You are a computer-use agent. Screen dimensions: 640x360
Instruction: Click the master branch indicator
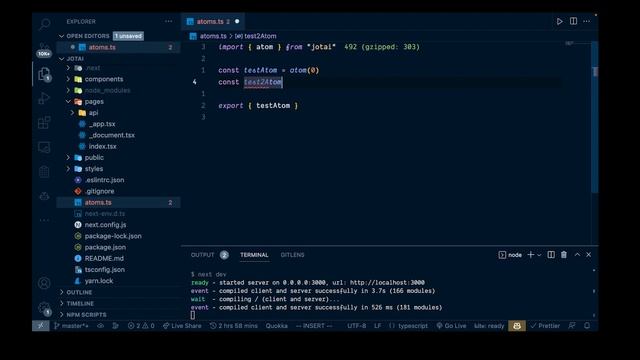click(71, 326)
